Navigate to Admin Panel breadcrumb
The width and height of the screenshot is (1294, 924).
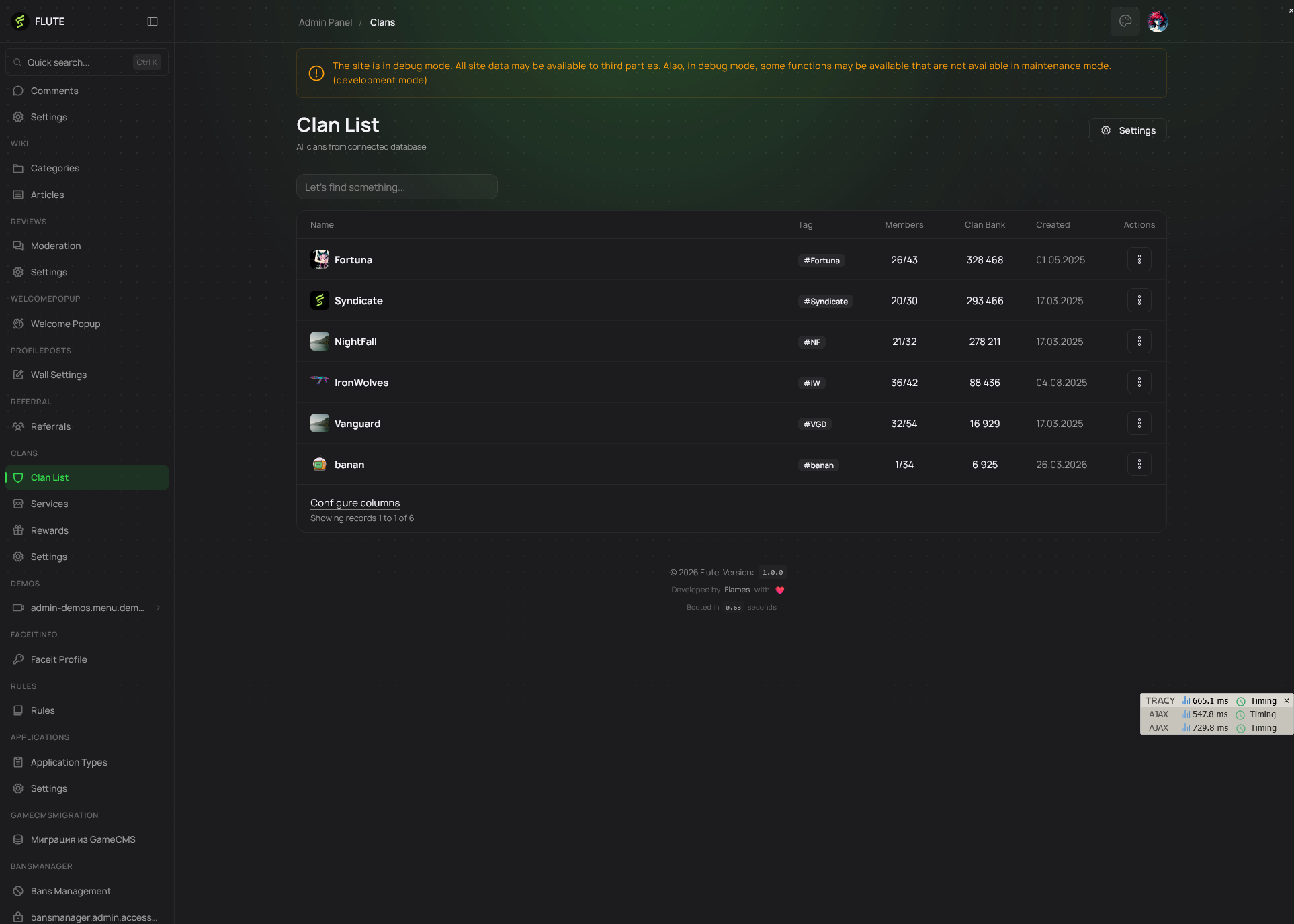[x=325, y=22]
